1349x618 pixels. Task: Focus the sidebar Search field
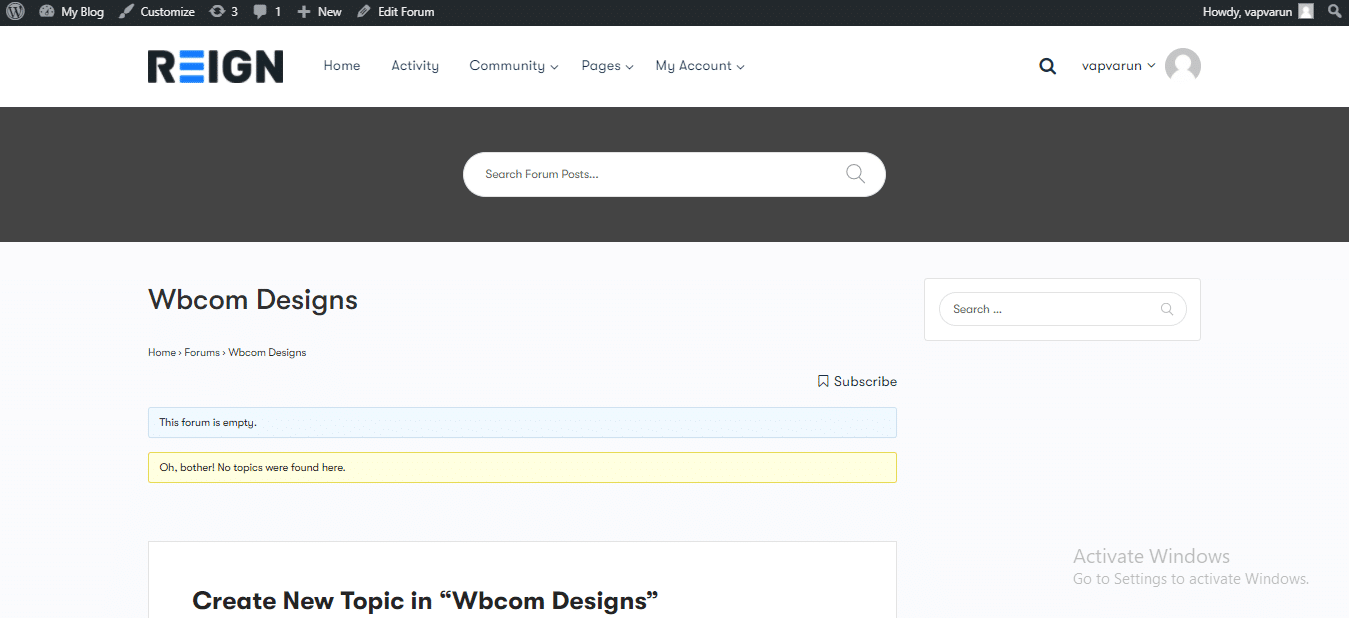[1062, 309]
